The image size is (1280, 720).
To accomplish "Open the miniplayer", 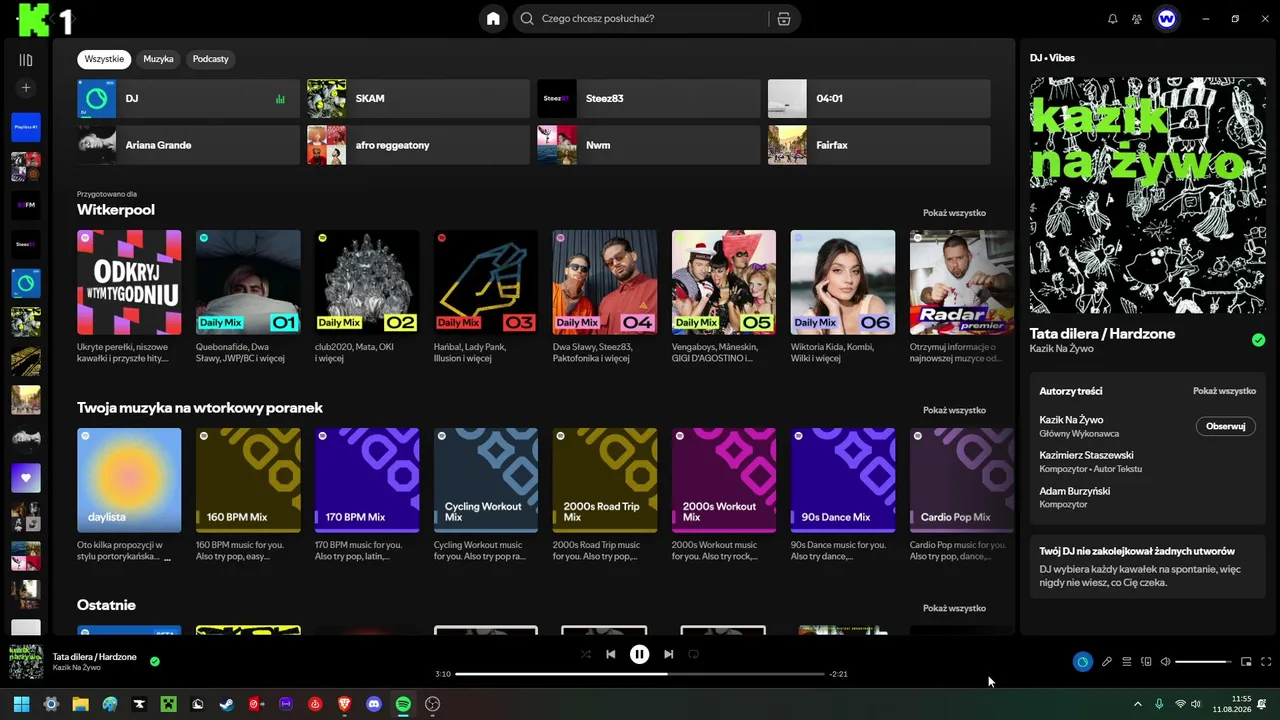I will tap(1246, 661).
